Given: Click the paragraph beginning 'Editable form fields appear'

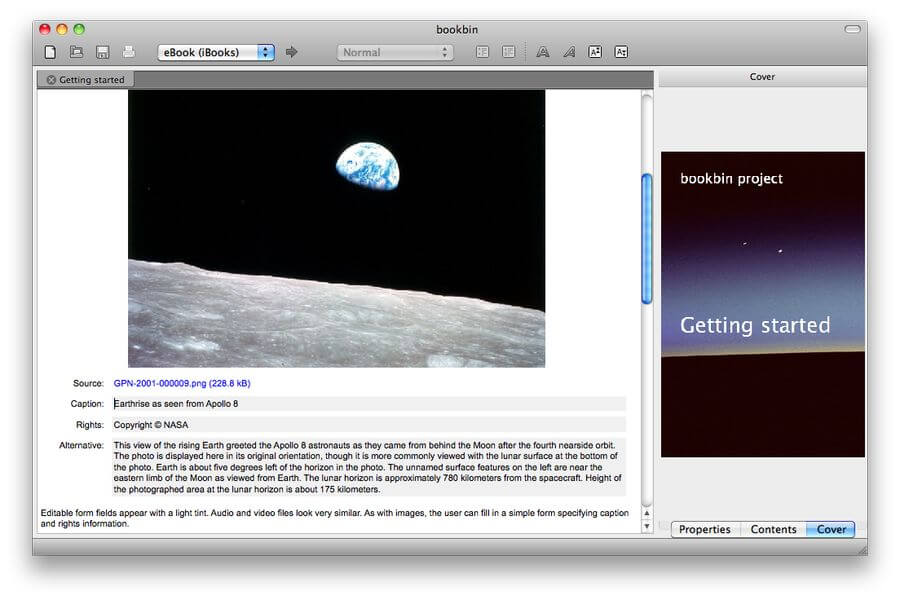Looking at the screenshot, I should click(x=335, y=518).
